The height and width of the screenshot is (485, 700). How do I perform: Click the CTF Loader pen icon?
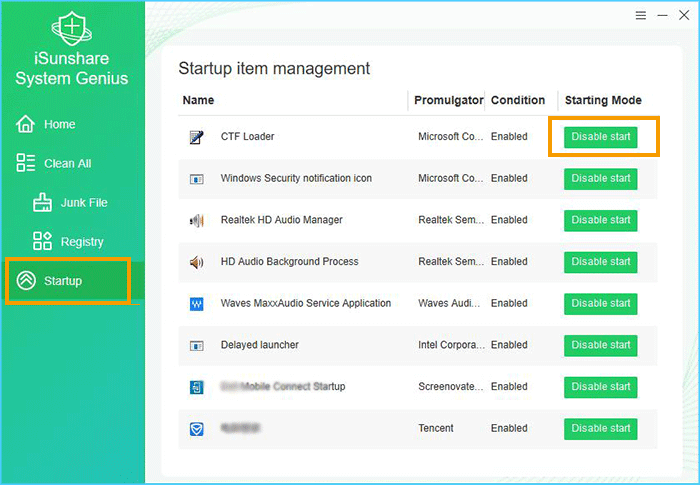click(196, 137)
